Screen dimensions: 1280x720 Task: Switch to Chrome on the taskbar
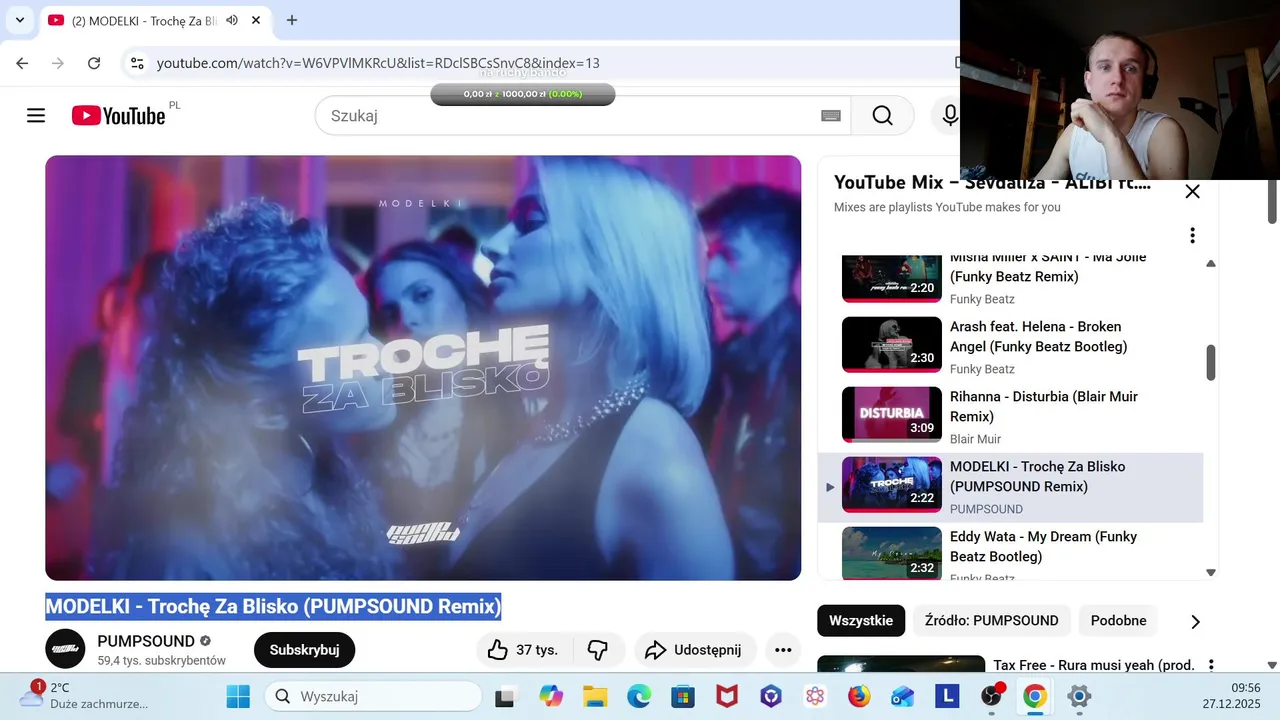(1035, 696)
